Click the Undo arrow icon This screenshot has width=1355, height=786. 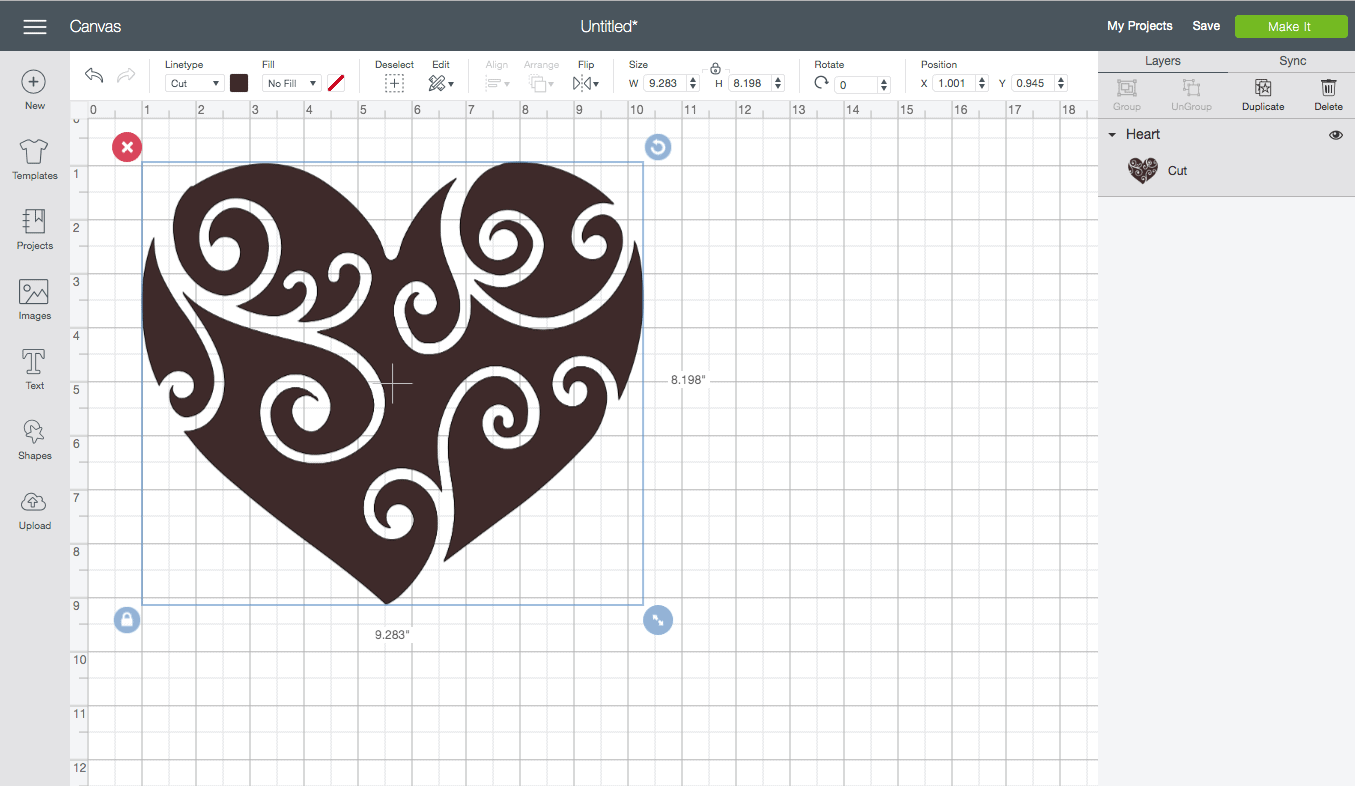94,76
